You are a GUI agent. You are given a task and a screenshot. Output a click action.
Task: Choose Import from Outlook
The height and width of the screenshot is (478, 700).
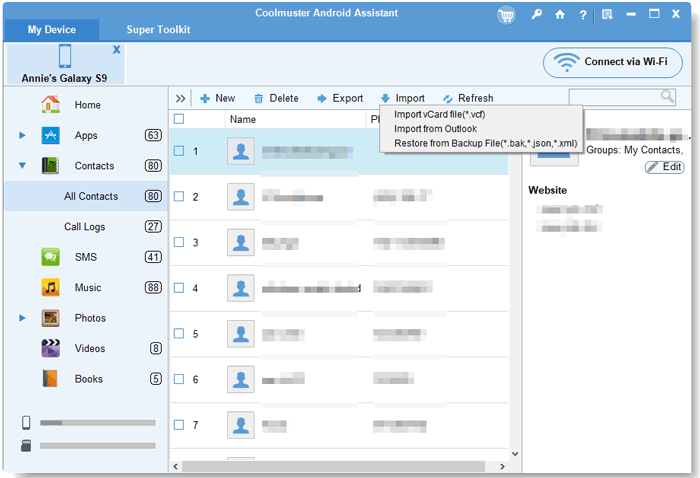point(435,129)
